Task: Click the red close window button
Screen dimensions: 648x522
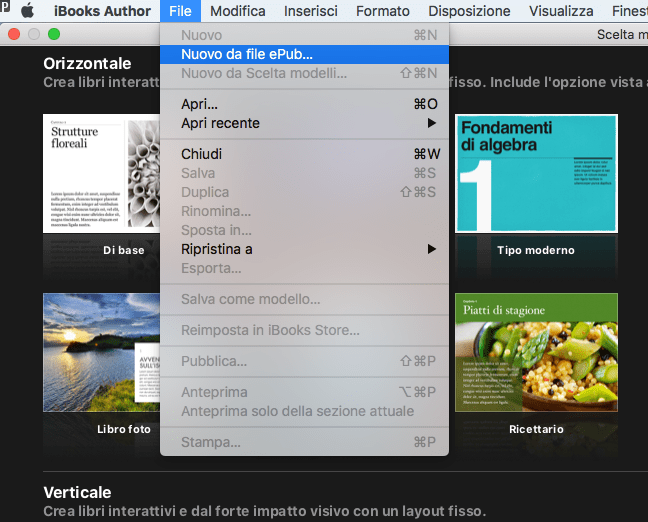Action: (x=14, y=34)
